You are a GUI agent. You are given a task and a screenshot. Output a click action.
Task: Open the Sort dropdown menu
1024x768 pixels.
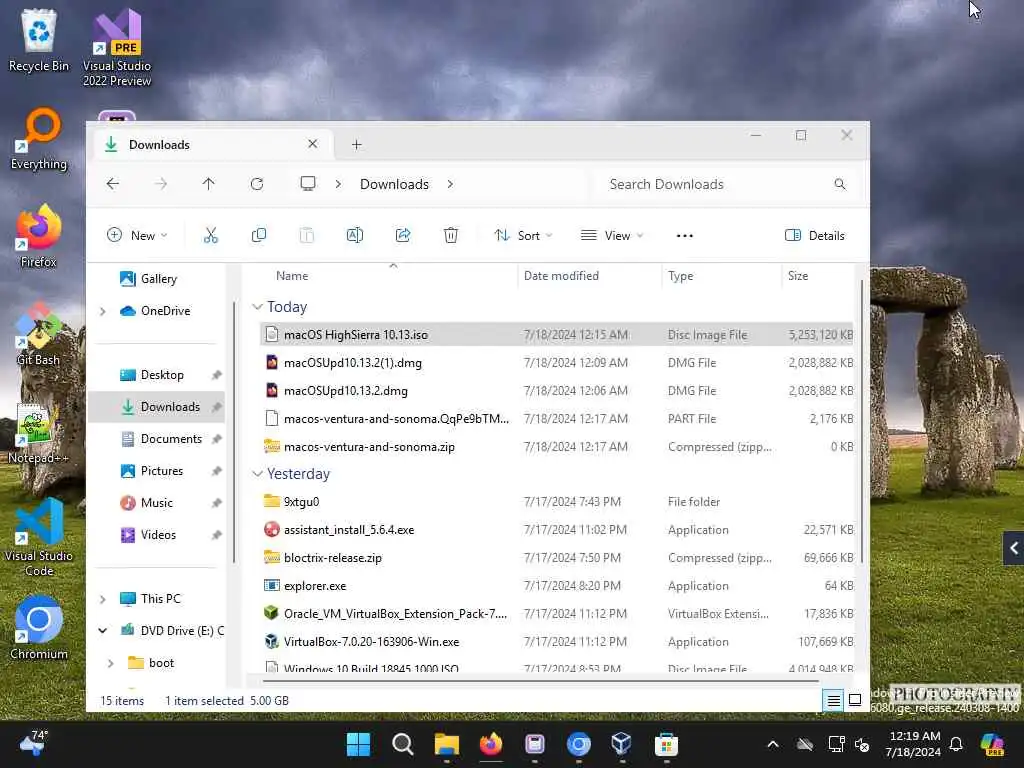523,235
